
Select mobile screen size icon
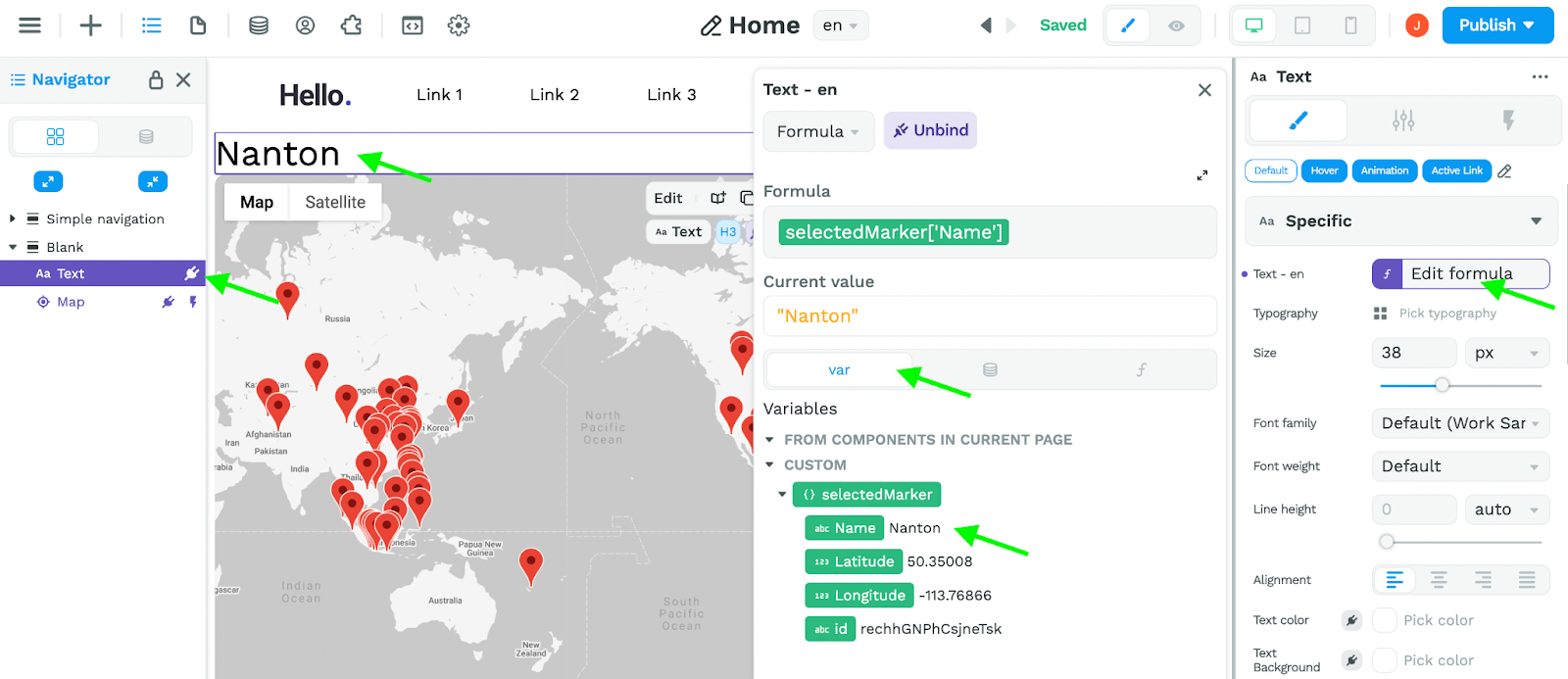point(1350,25)
